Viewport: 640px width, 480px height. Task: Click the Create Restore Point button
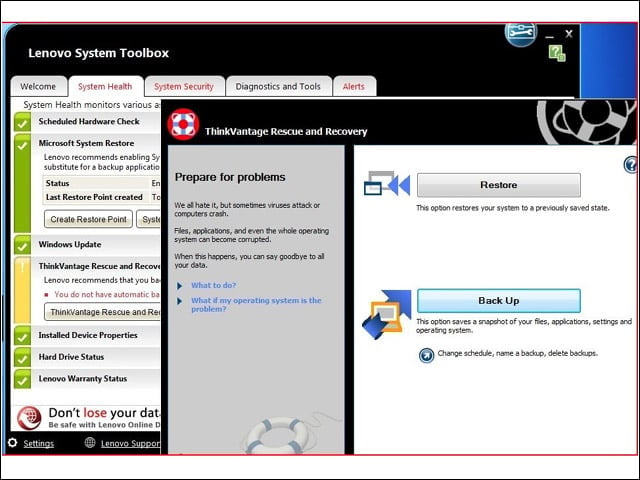pos(88,219)
